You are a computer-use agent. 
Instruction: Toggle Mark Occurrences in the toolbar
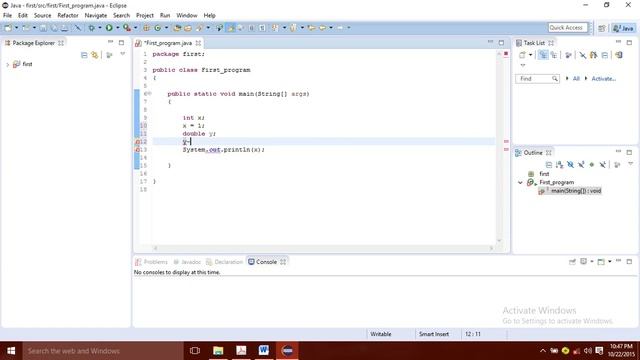point(231,28)
